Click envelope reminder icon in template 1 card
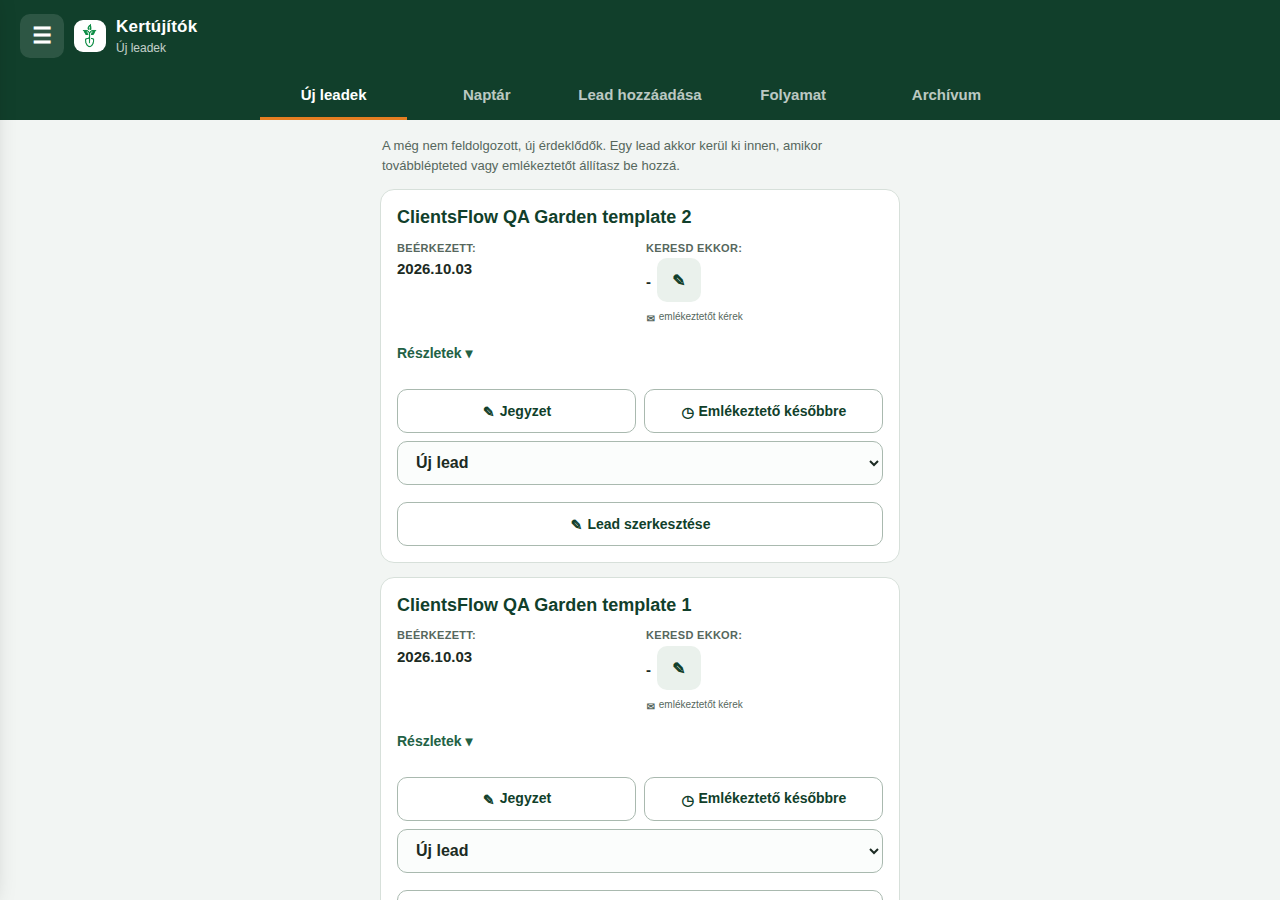The width and height of the screenshot is (1280, 900). [651, 705]
